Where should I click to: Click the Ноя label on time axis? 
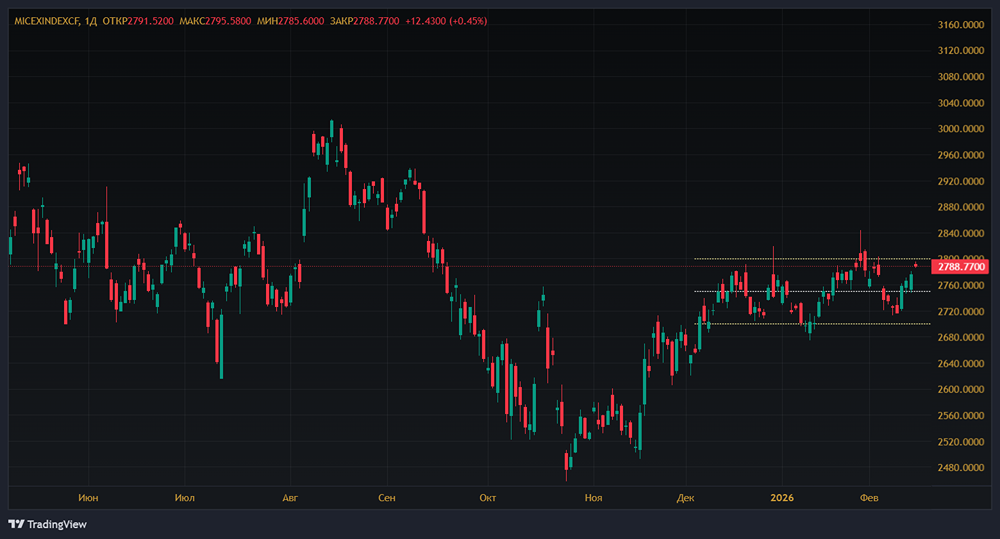594,497
